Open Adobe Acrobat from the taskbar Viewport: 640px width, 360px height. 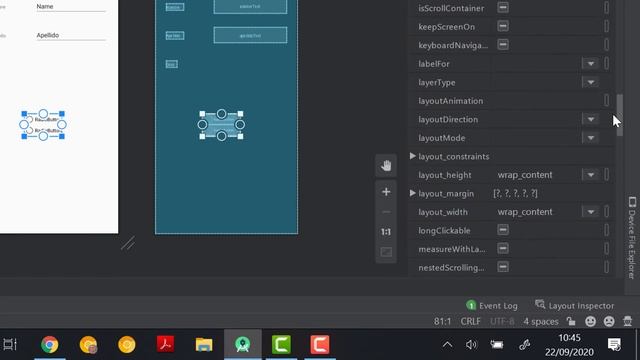pos(165,344)
